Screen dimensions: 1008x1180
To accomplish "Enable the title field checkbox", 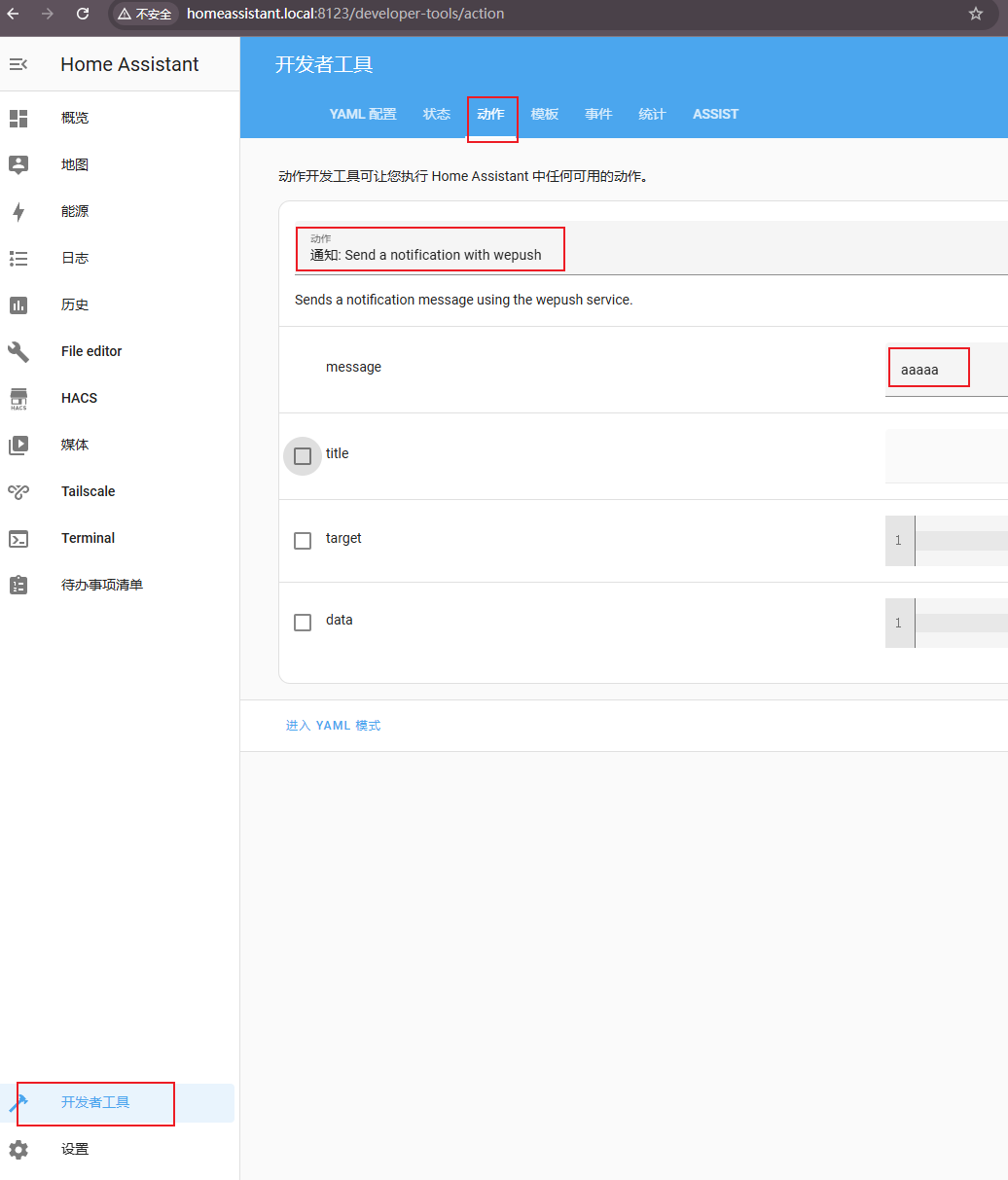I will coord(303,455).
